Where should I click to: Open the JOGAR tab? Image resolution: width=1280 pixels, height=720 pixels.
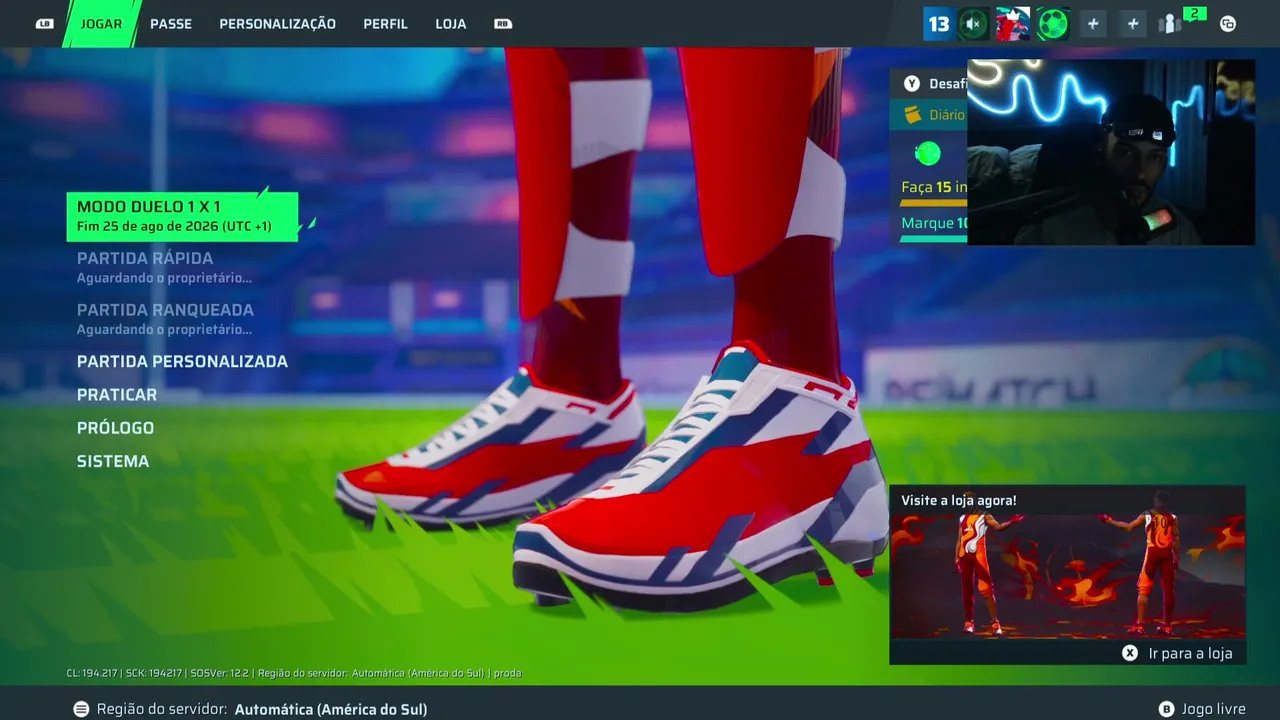tap(101, 24)
